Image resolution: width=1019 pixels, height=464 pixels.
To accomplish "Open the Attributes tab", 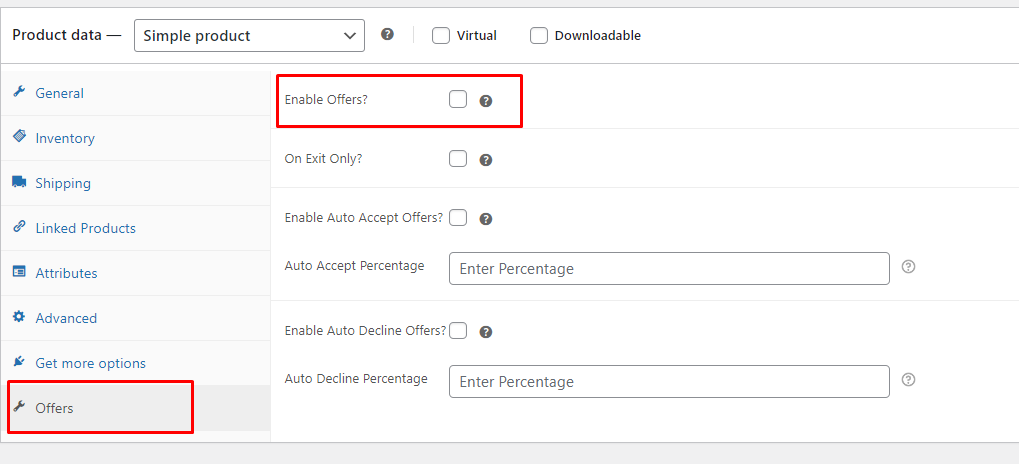I will (135, 273).
